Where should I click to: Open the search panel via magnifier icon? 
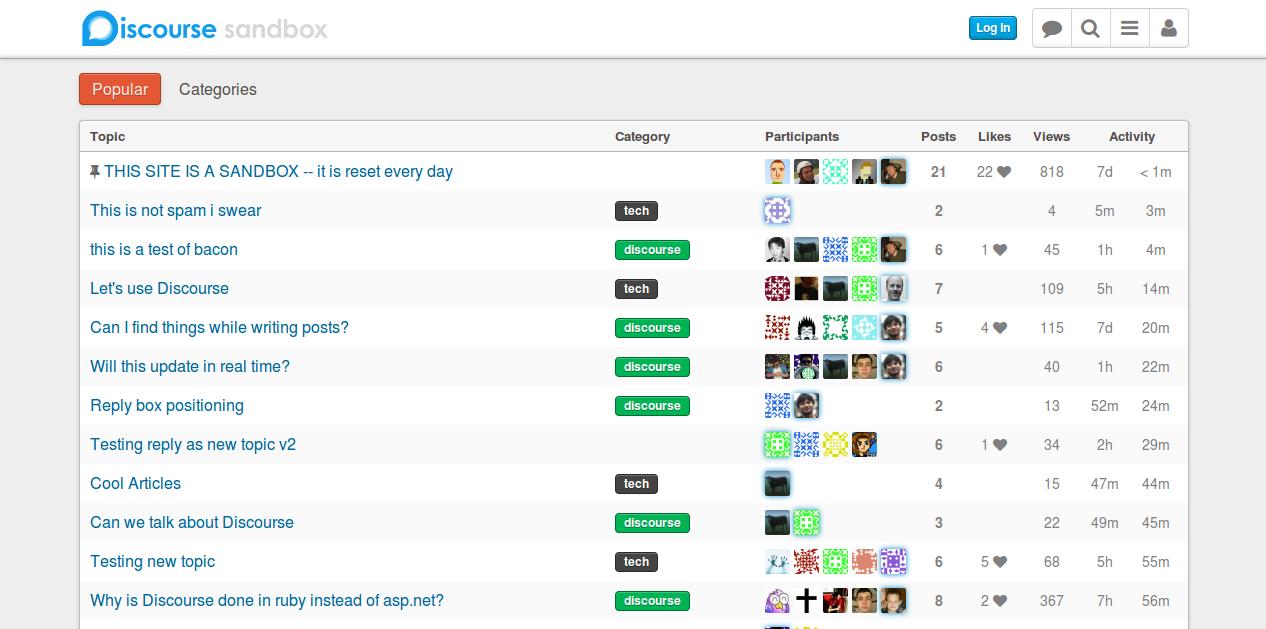click(x=1090, y=27)
